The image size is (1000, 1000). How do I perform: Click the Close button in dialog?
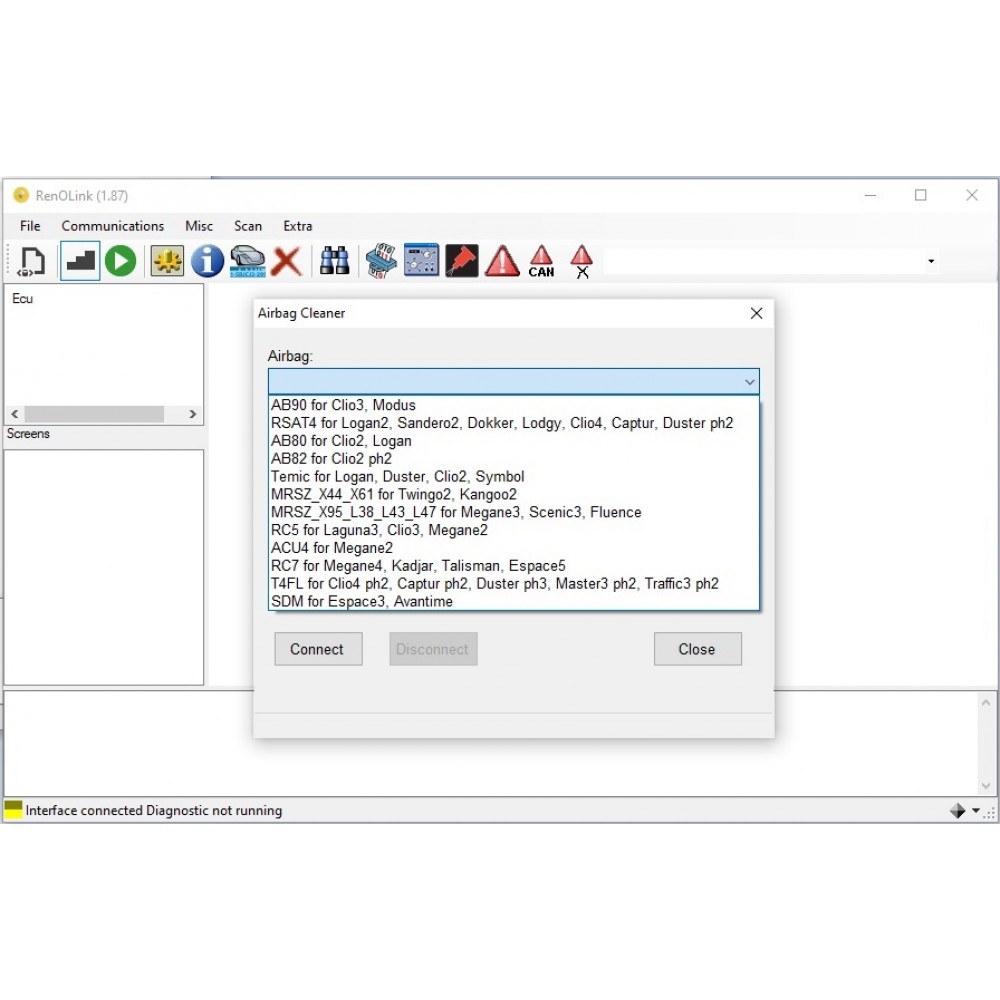tap(697, 649)
